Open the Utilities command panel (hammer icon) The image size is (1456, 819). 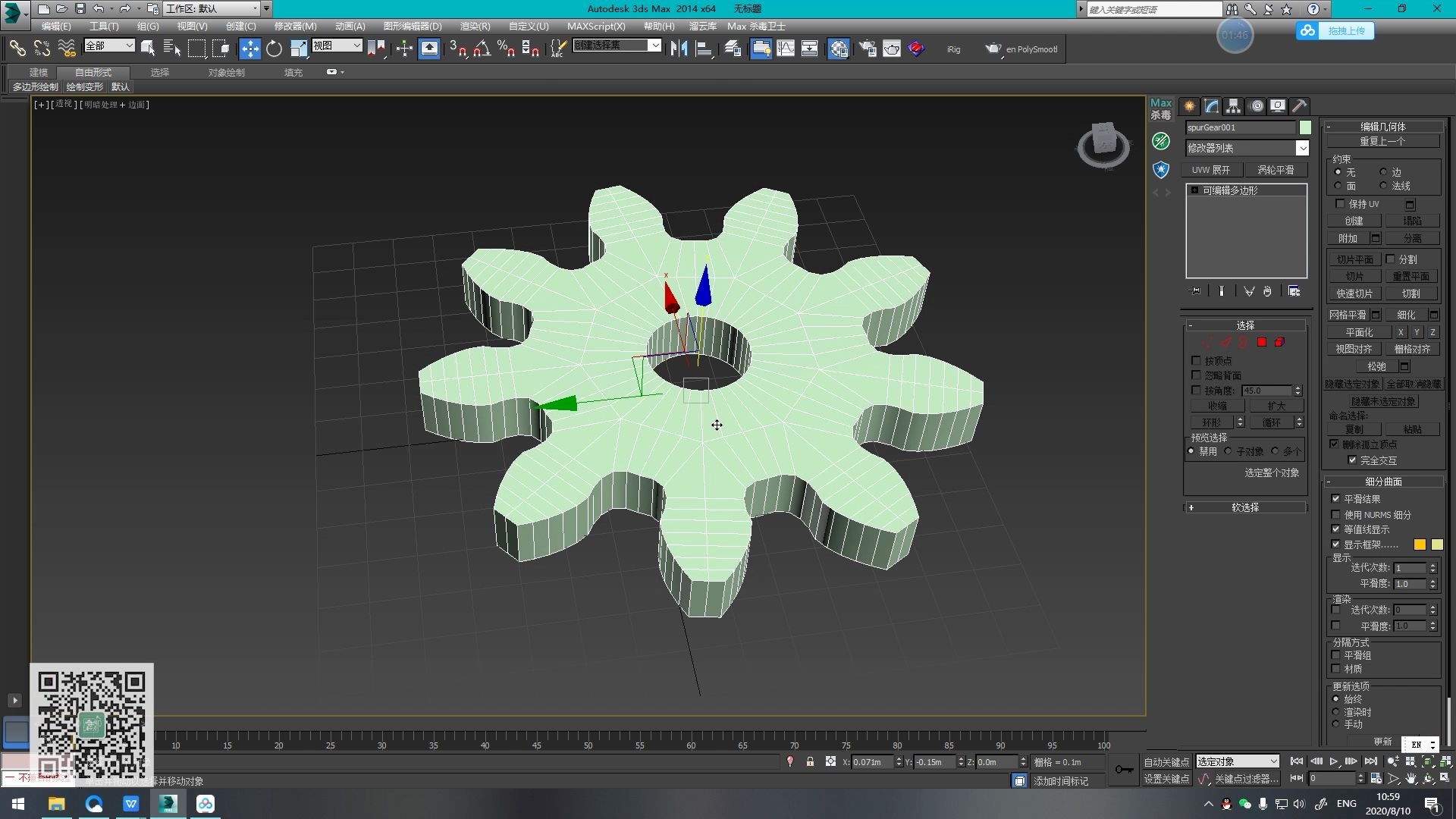click(x=1299, y=106)
